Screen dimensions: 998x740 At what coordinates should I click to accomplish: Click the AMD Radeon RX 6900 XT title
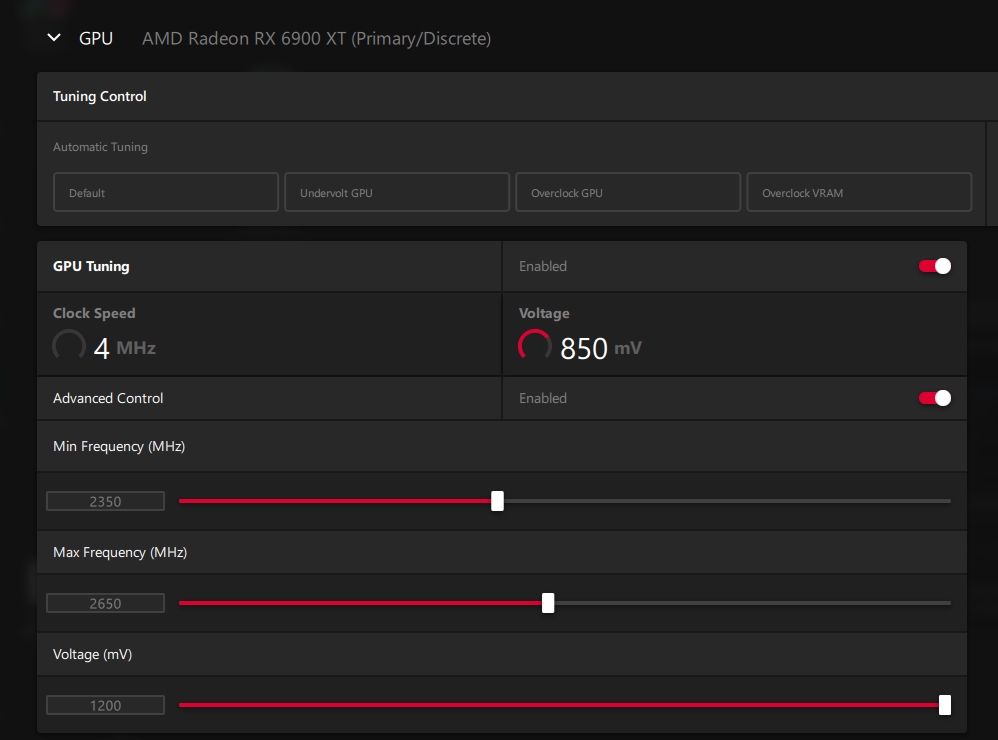[x=316, y=39]
